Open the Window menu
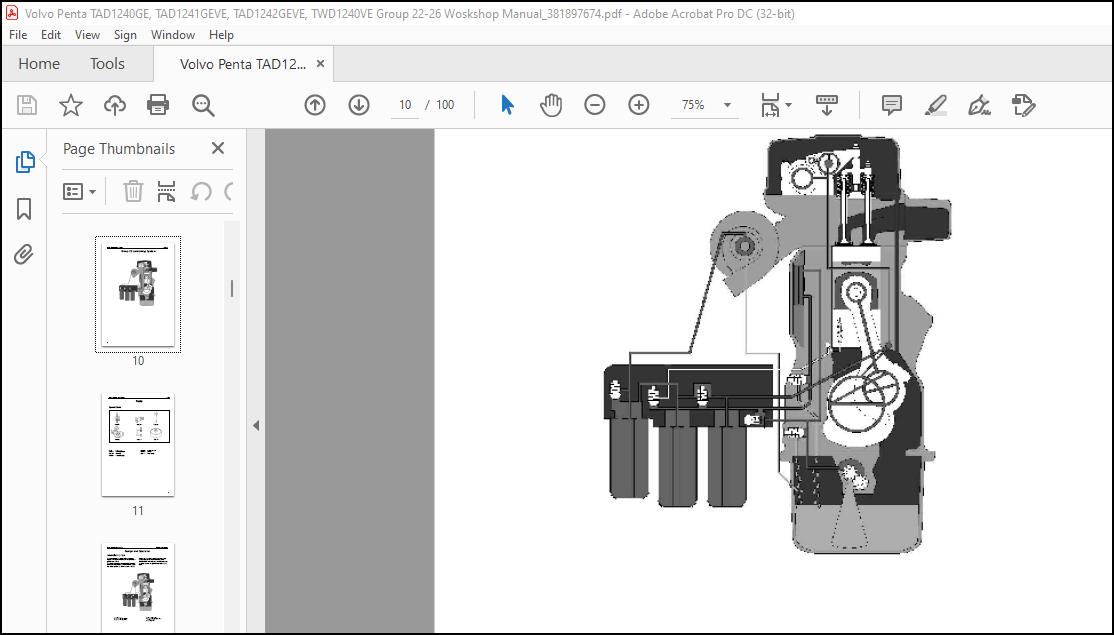1114x635 pixels. (x=173, y=35)
